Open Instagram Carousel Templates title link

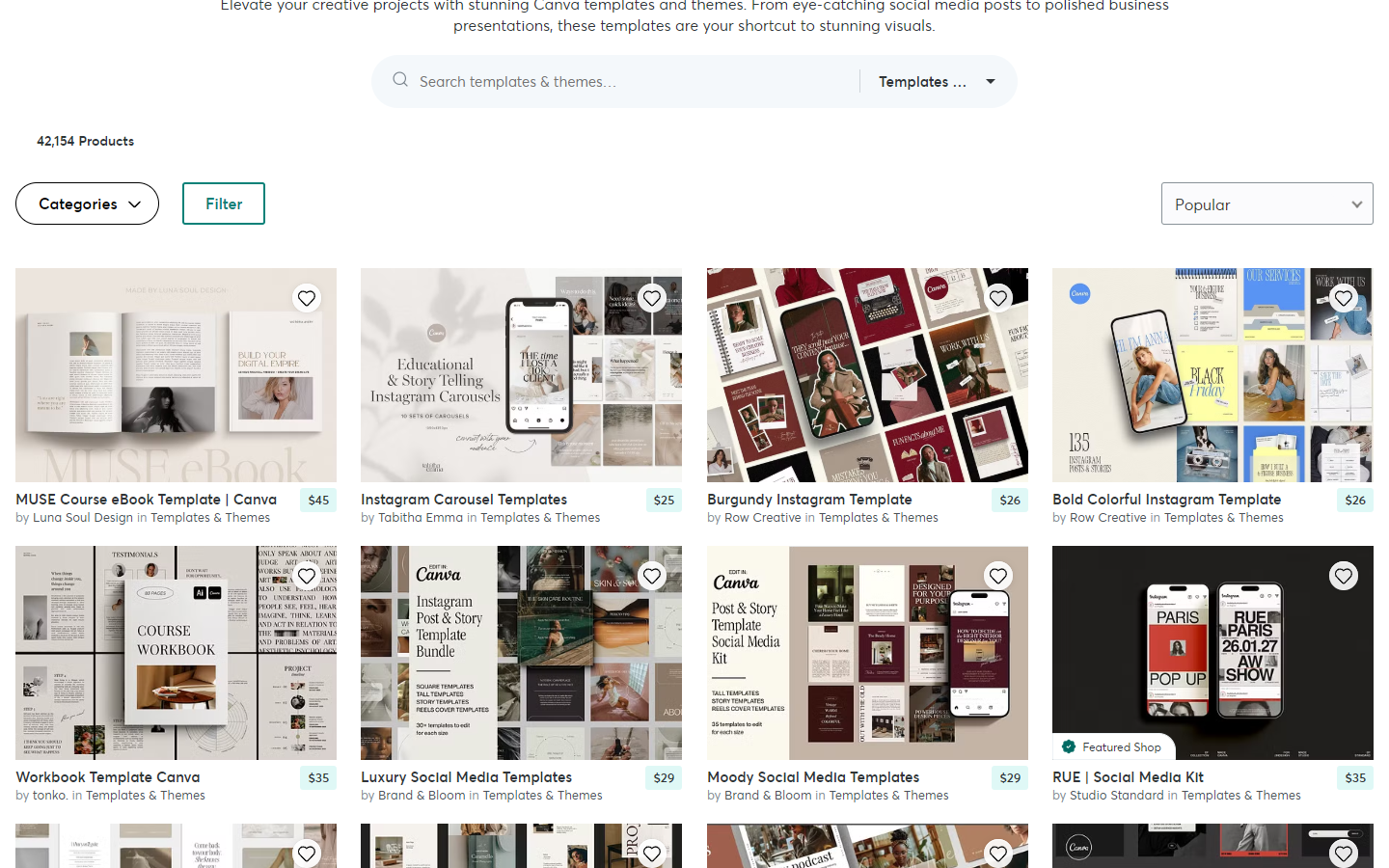[464, 500]
